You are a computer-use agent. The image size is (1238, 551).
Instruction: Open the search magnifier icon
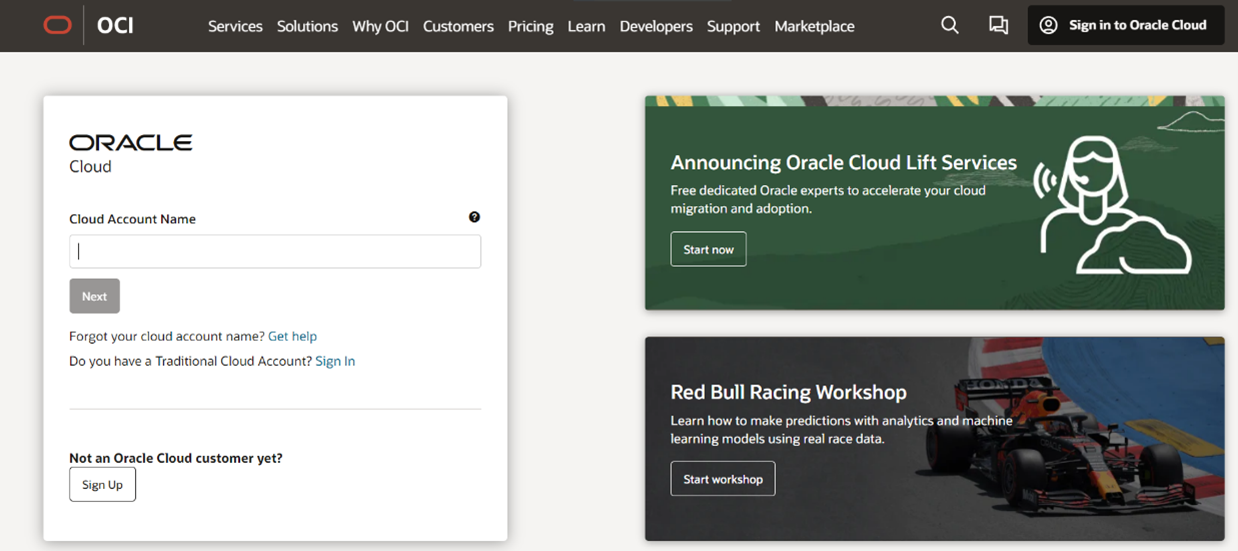pyautogui.click(x=950, y=25)
